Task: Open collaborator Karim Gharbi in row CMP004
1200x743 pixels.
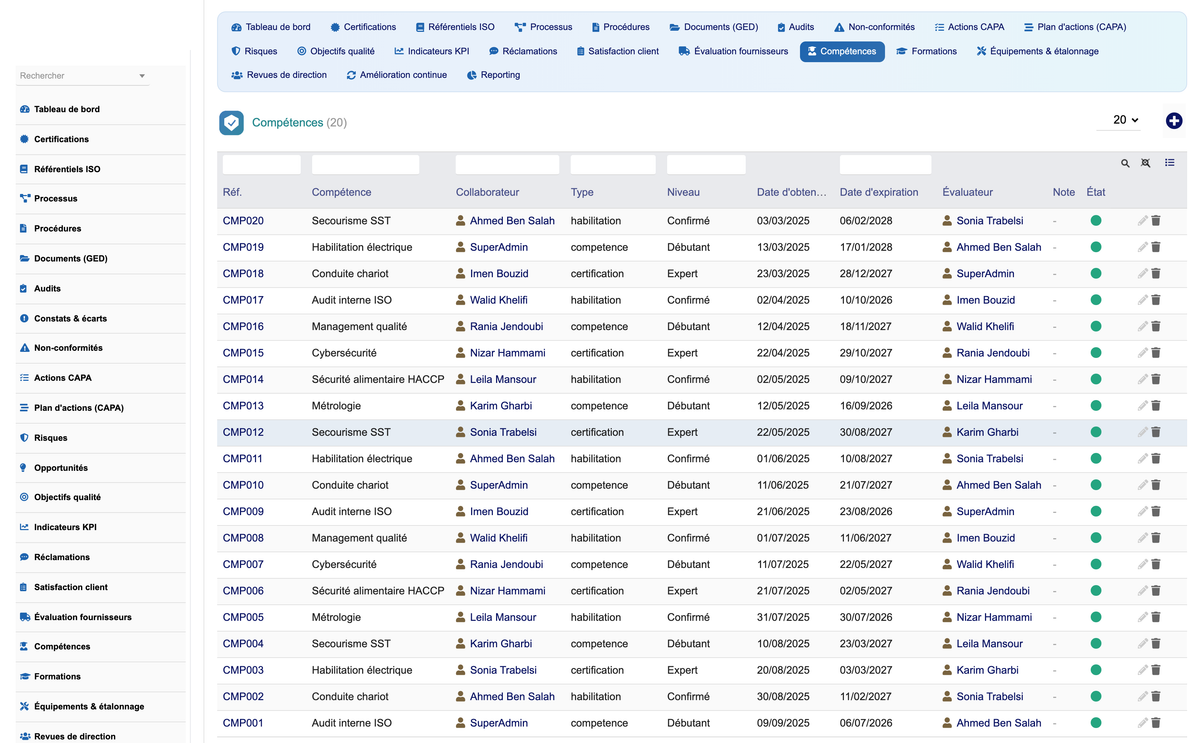Action: [x=501, y=644]
